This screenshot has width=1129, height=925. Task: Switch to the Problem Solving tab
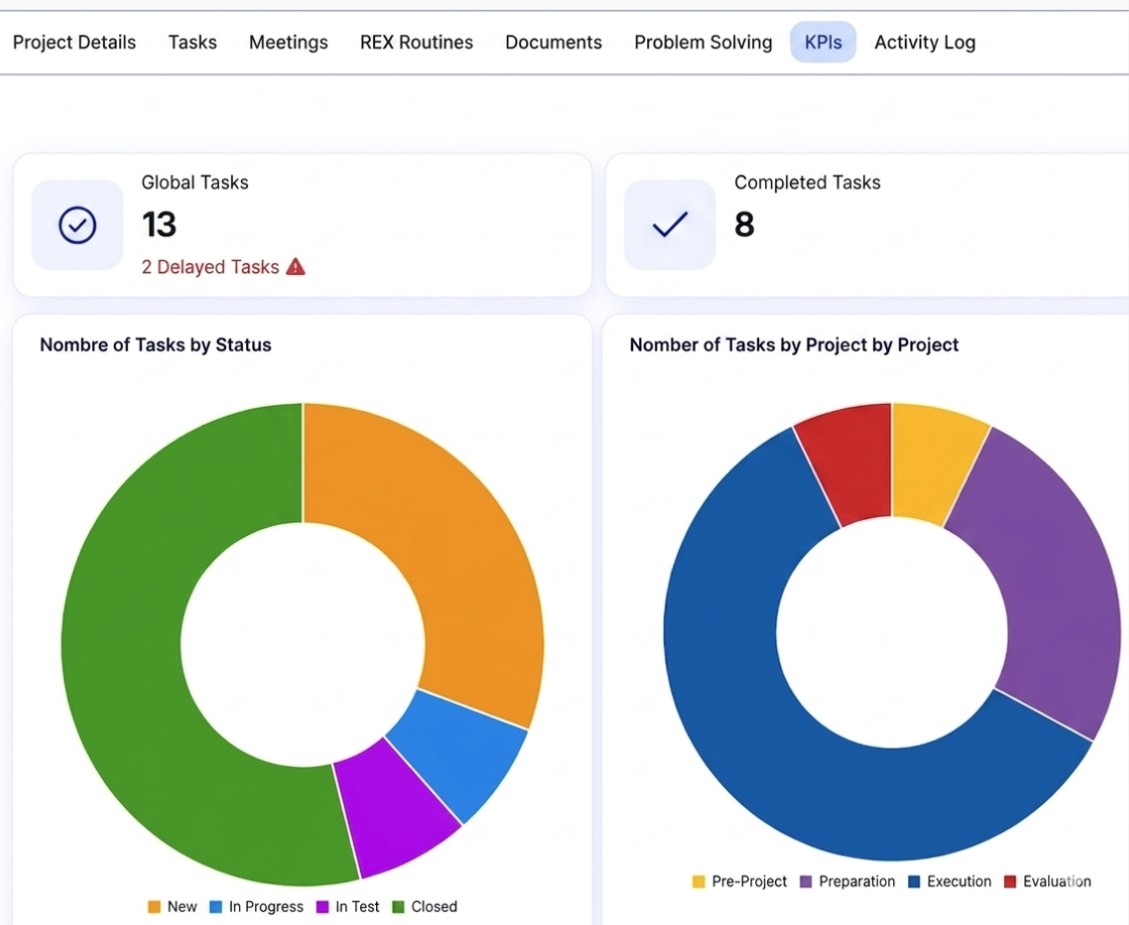pos(703,42)
